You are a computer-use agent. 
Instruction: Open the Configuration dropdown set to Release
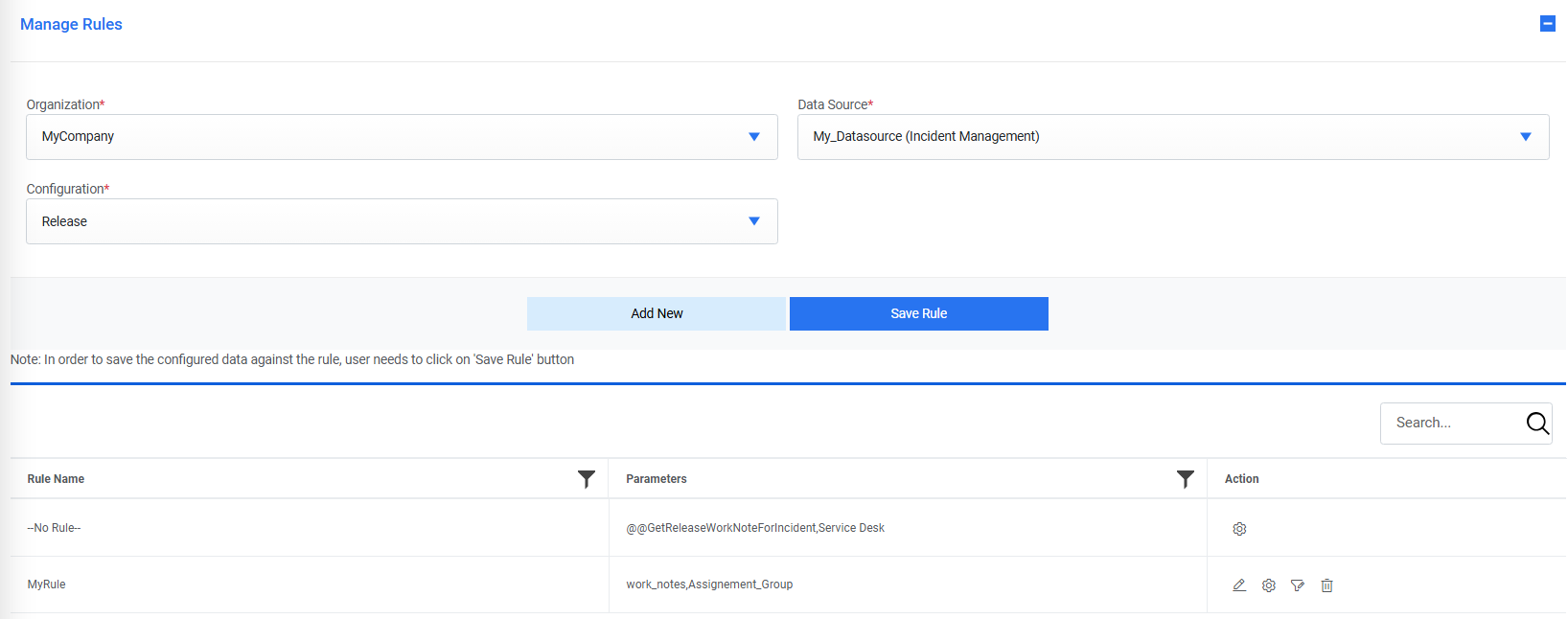(x=402, y=221)
